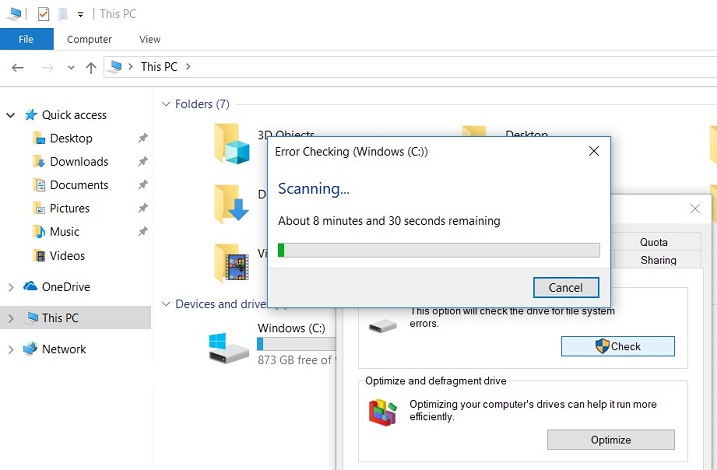Image resolution: width=717 pixels, height=470 pixels.
Task: Go up one level with up arrow
Action: pos(91,68)
